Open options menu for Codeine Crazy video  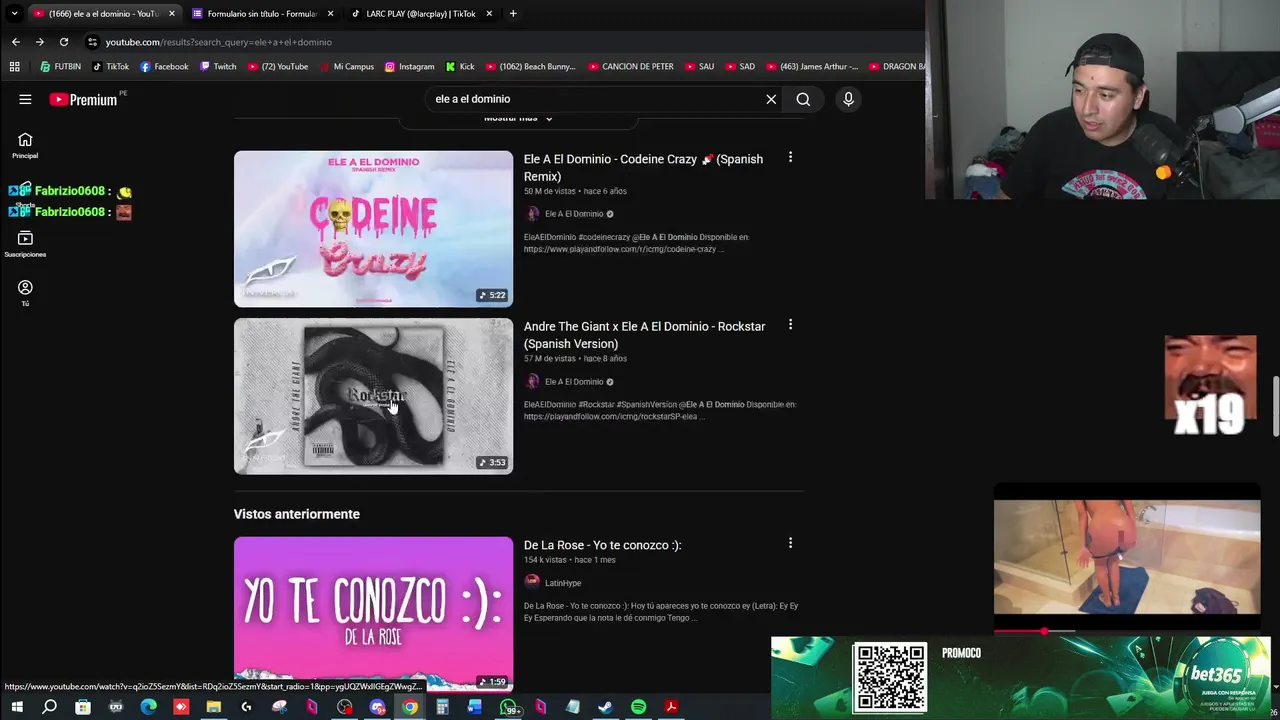pyautogui.click(x=790, y=157)
